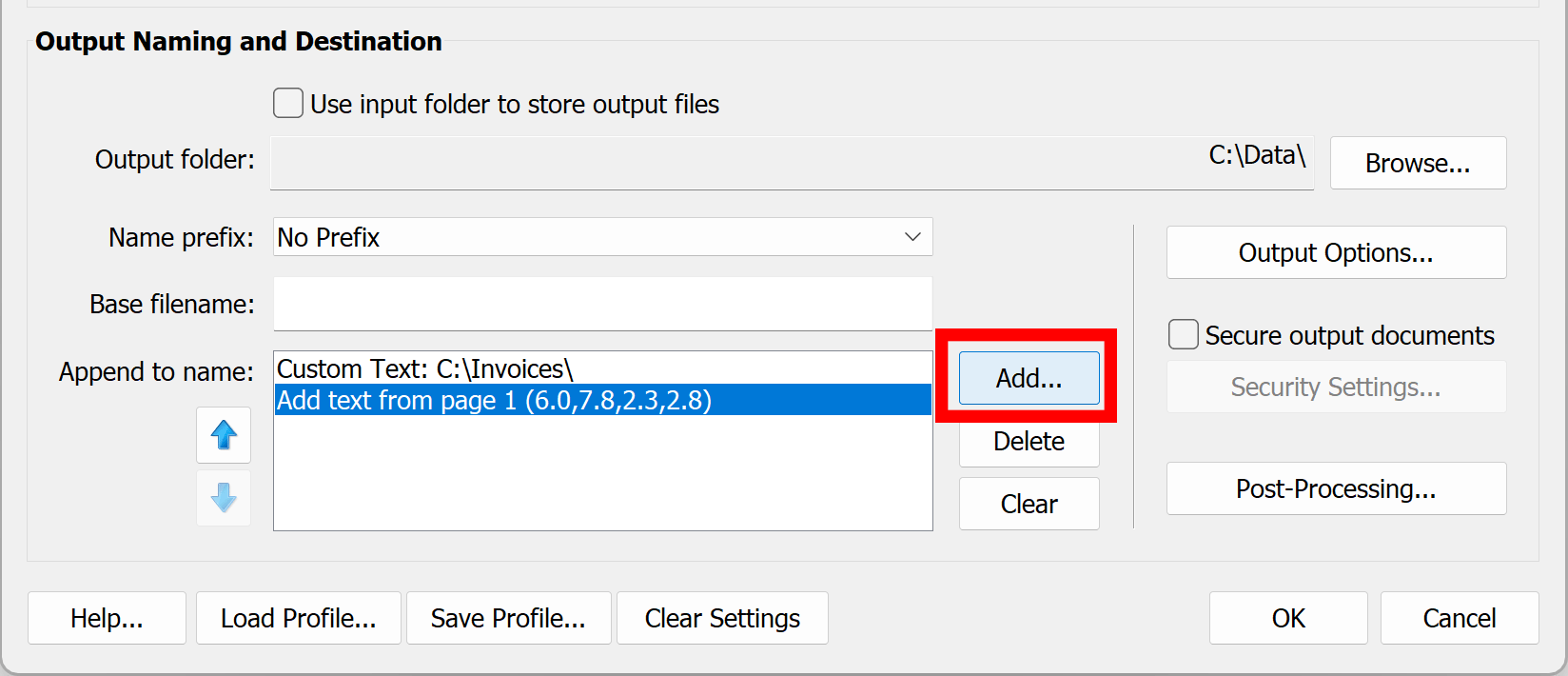Screen dimensions: 1568x676
Task: Select Custom Text: C:\Invoices\ list entry
Action: click(425, 368)
